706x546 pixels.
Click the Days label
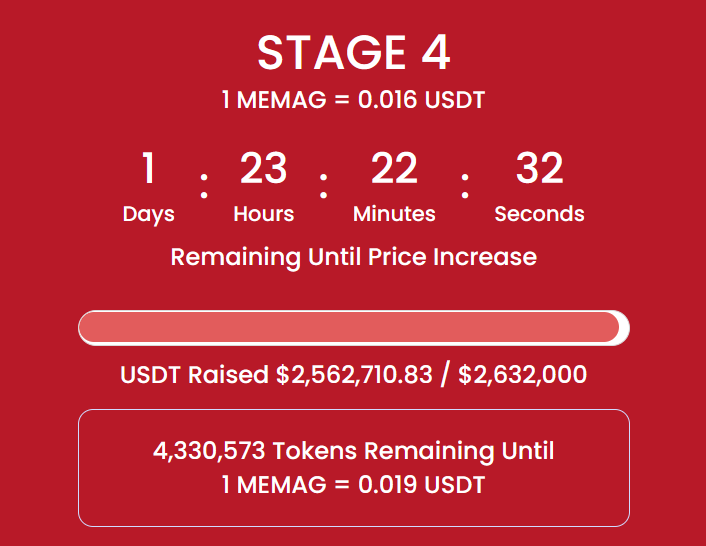tap(149, 214)
